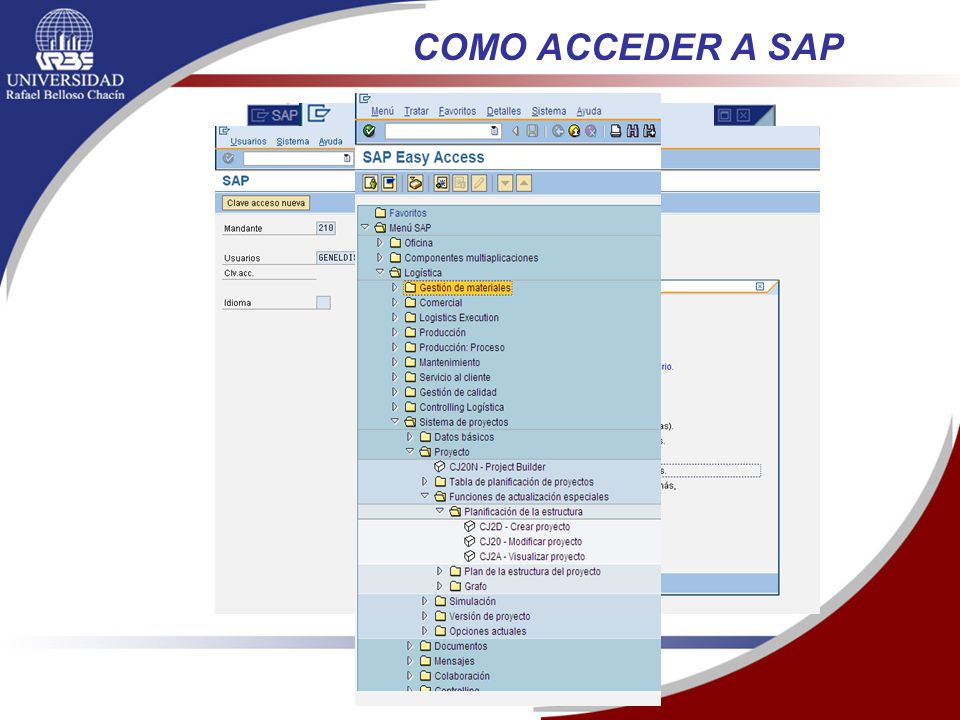Click the Save diskette icon in standard toolbar

pyautogui.click(x=533, y=130)
